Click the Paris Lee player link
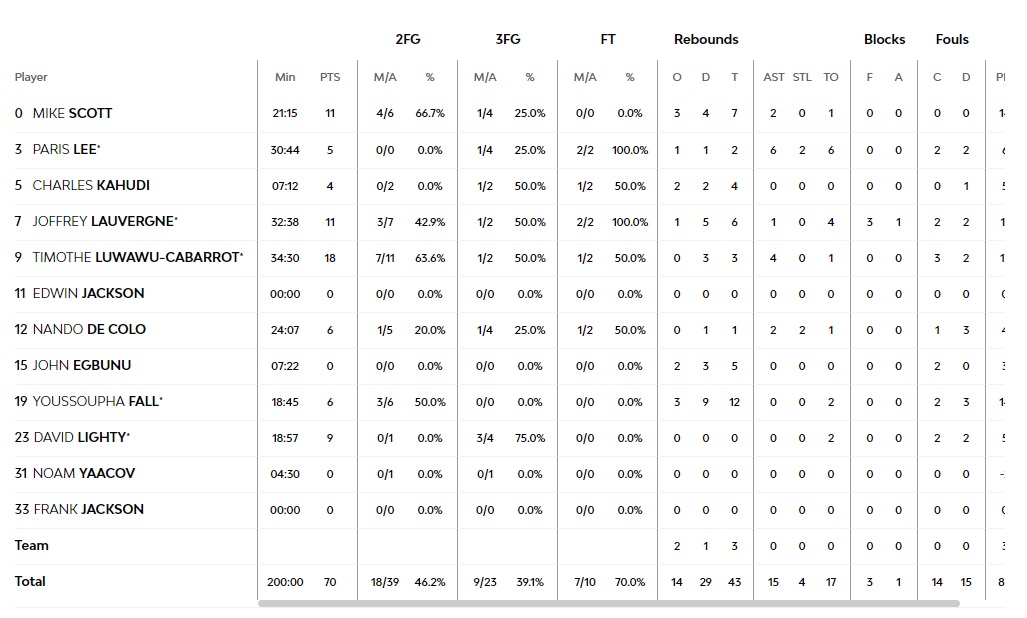The width and height of the screenshot is (1027, 618). pyautogui.click(x=65, y=150)
